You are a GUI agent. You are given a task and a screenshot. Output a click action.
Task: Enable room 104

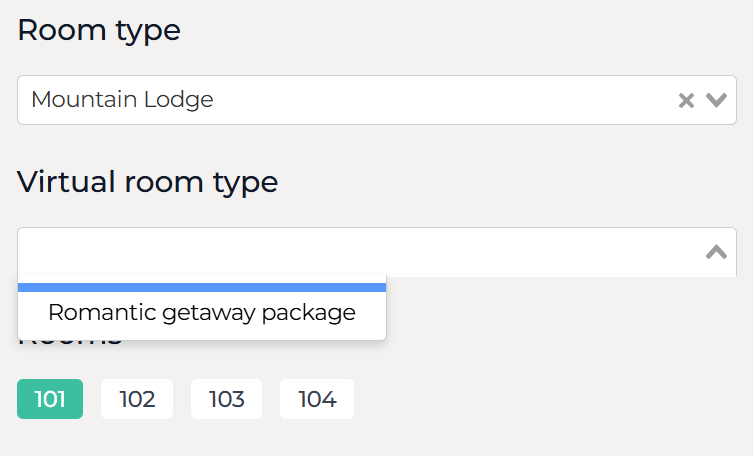317,399
